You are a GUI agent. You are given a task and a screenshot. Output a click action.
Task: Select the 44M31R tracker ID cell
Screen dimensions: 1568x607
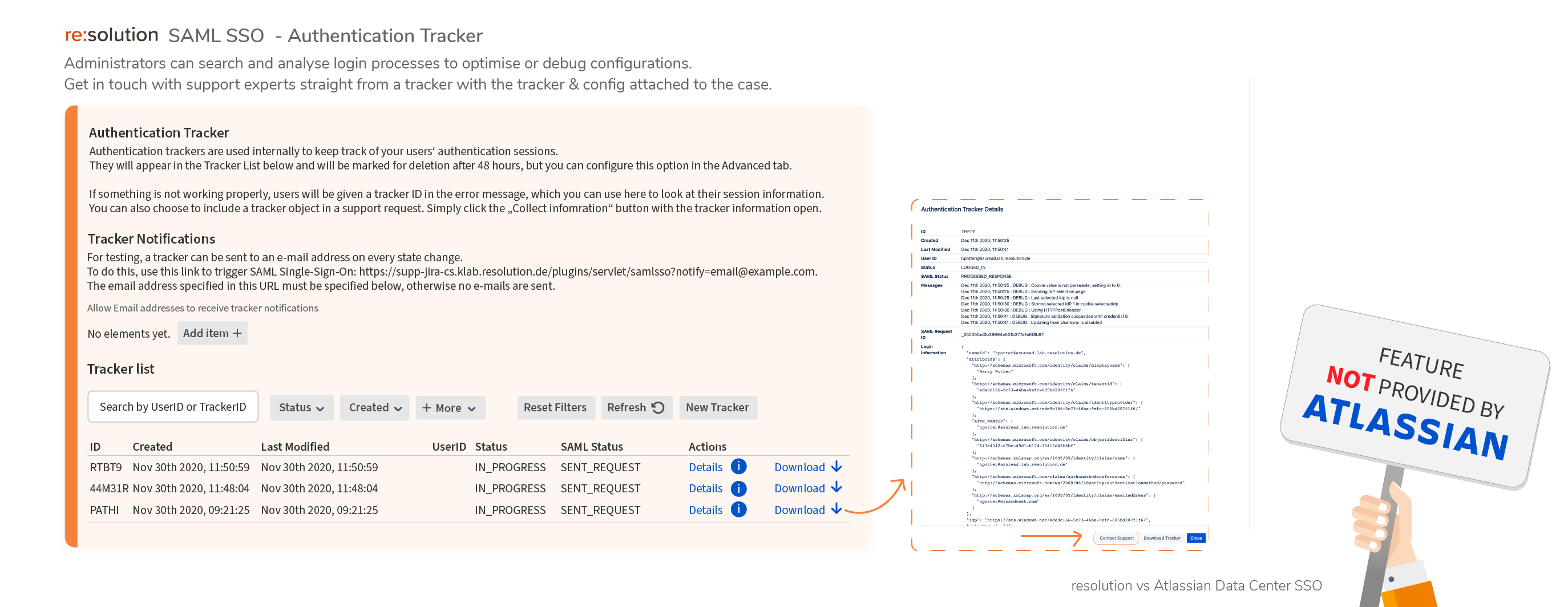click(x=109, y=488)
